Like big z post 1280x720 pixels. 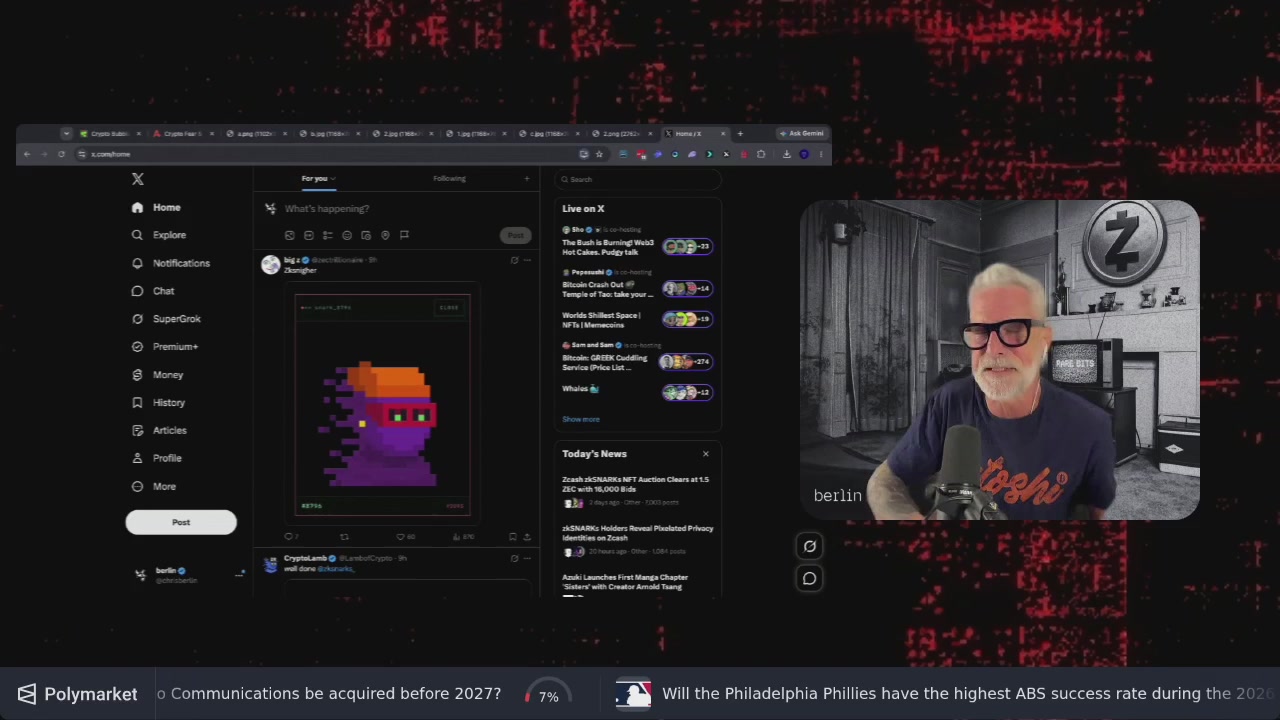[x=404, y=537]
